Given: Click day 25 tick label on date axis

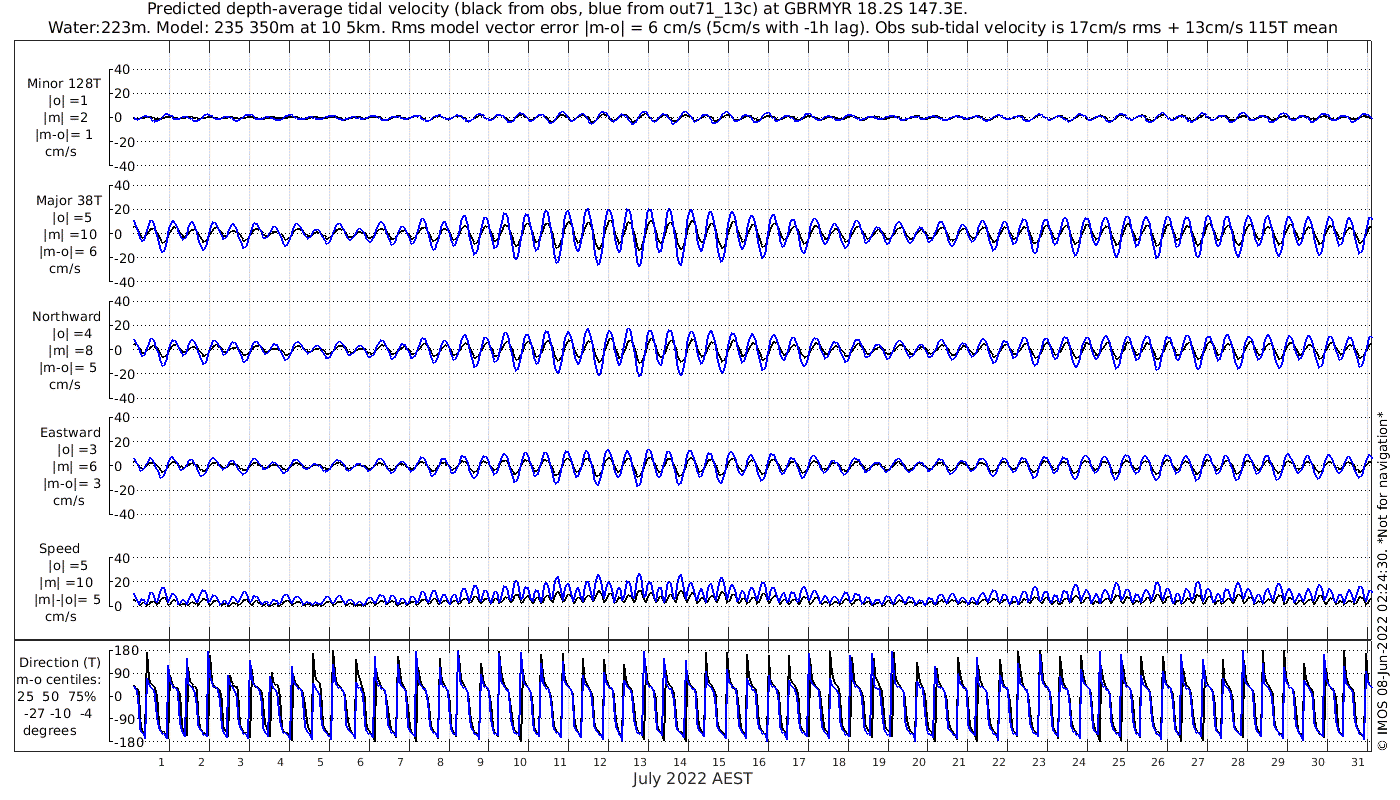Looking at the screenshot, I should [x=1118, y=762].
